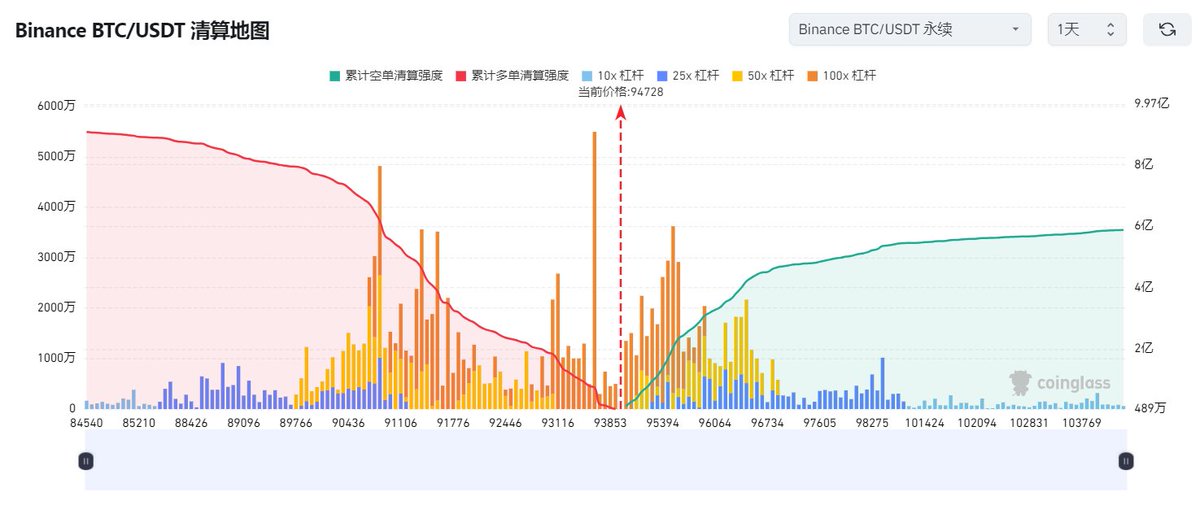Click the x-axis label 91776
Image resolution: width=1200 pixels, height=505 pixels.
click(452, 423)
